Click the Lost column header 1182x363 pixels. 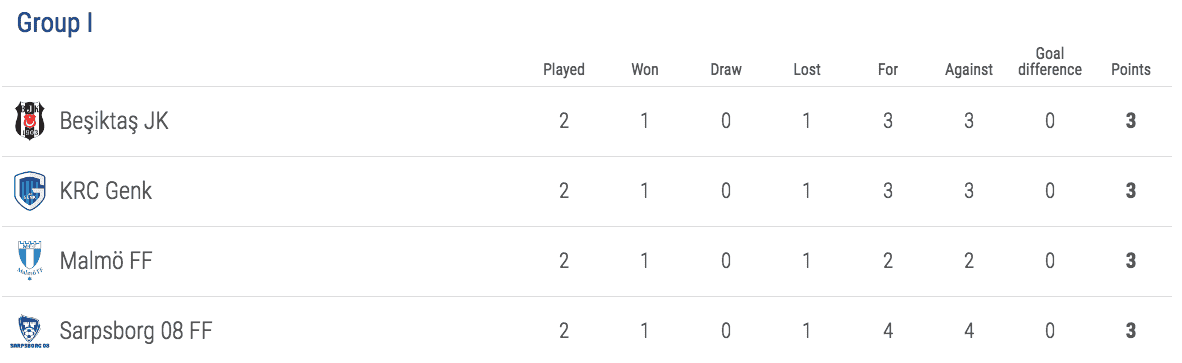coord(807,70)
